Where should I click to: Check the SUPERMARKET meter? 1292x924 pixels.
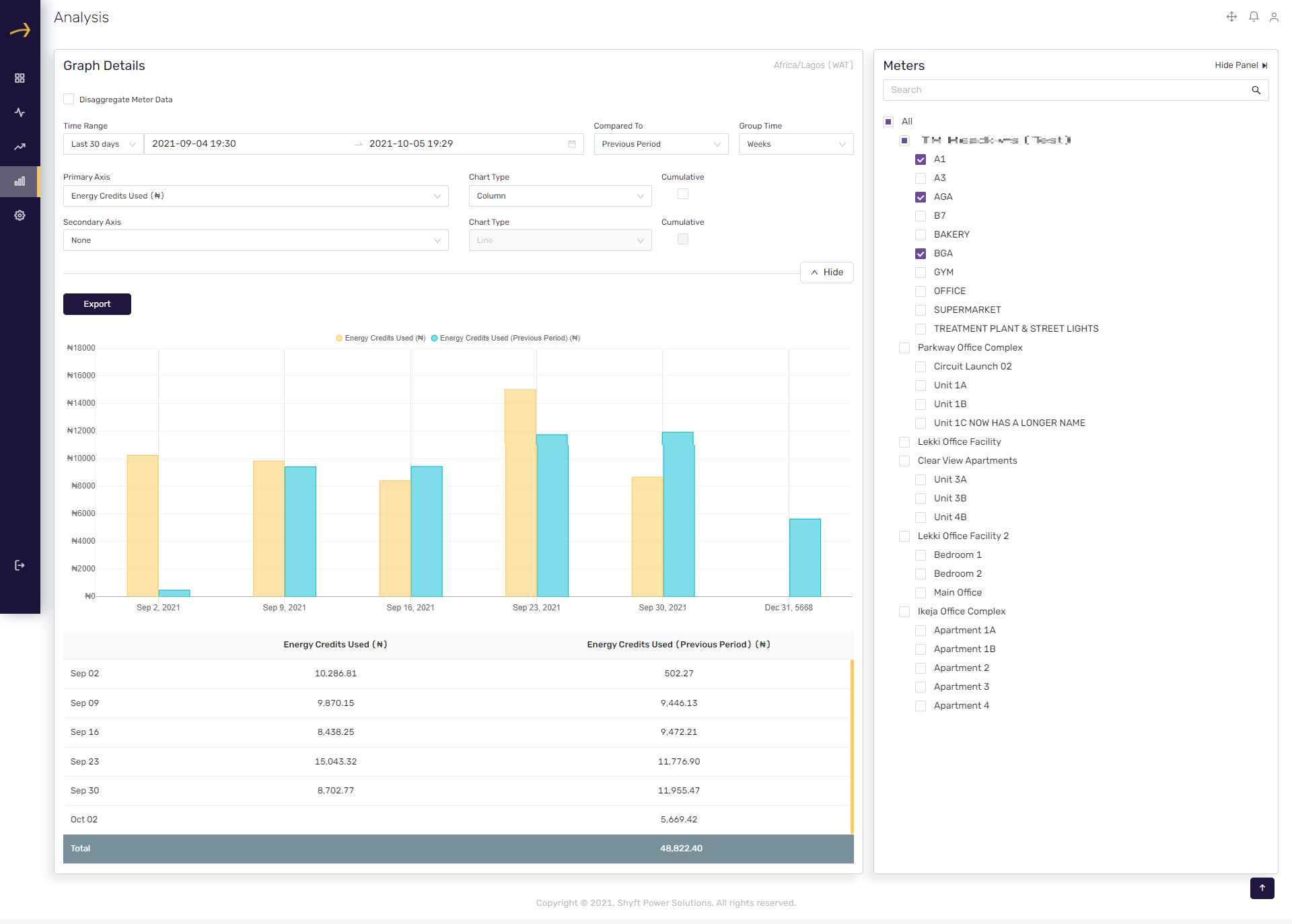point(921,310)
